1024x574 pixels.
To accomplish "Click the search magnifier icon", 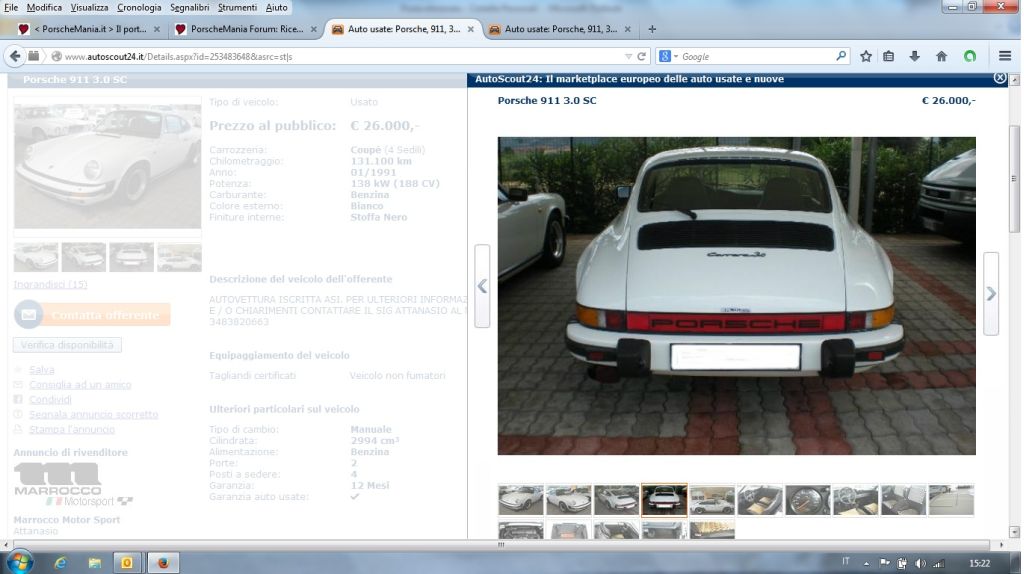I will click(x=841, y=56).
